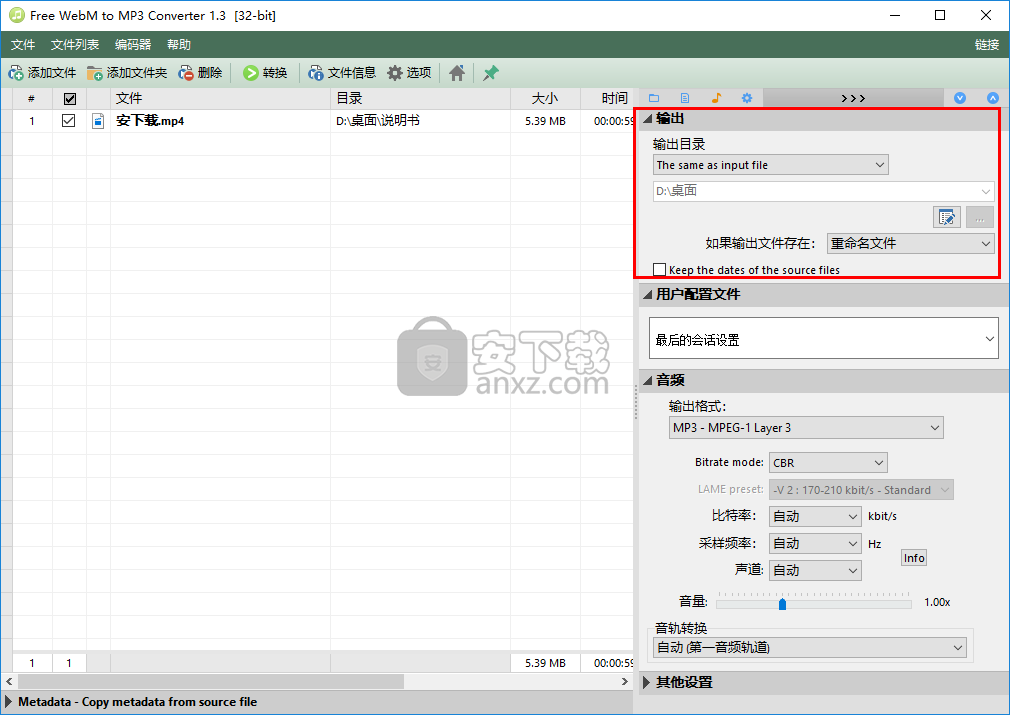Toggle the header select-all checkbox

pyautogui.click(x=70, y=99)
